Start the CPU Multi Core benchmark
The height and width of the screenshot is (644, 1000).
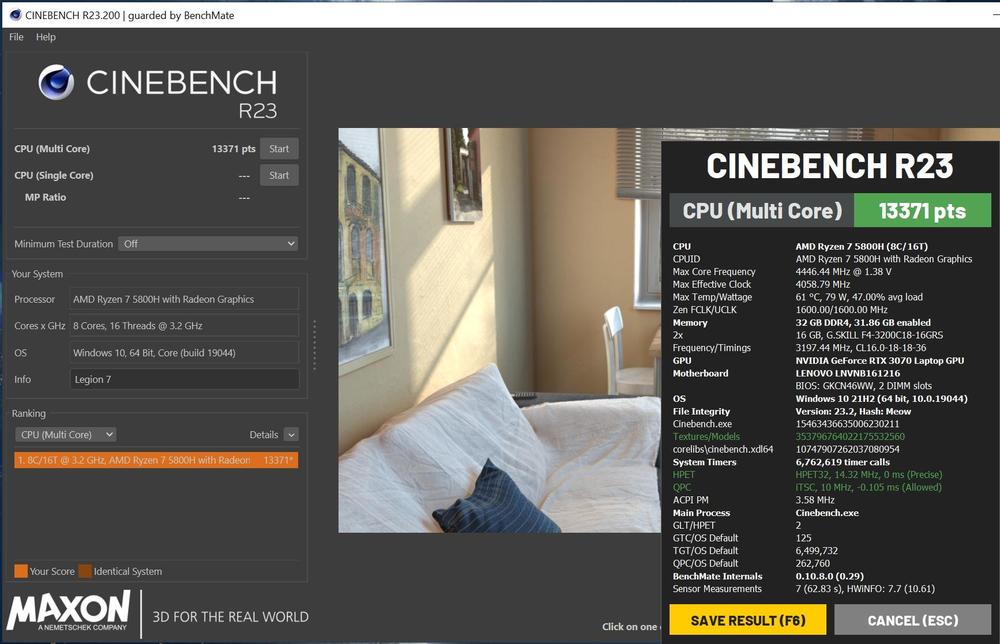coord(279,149)
